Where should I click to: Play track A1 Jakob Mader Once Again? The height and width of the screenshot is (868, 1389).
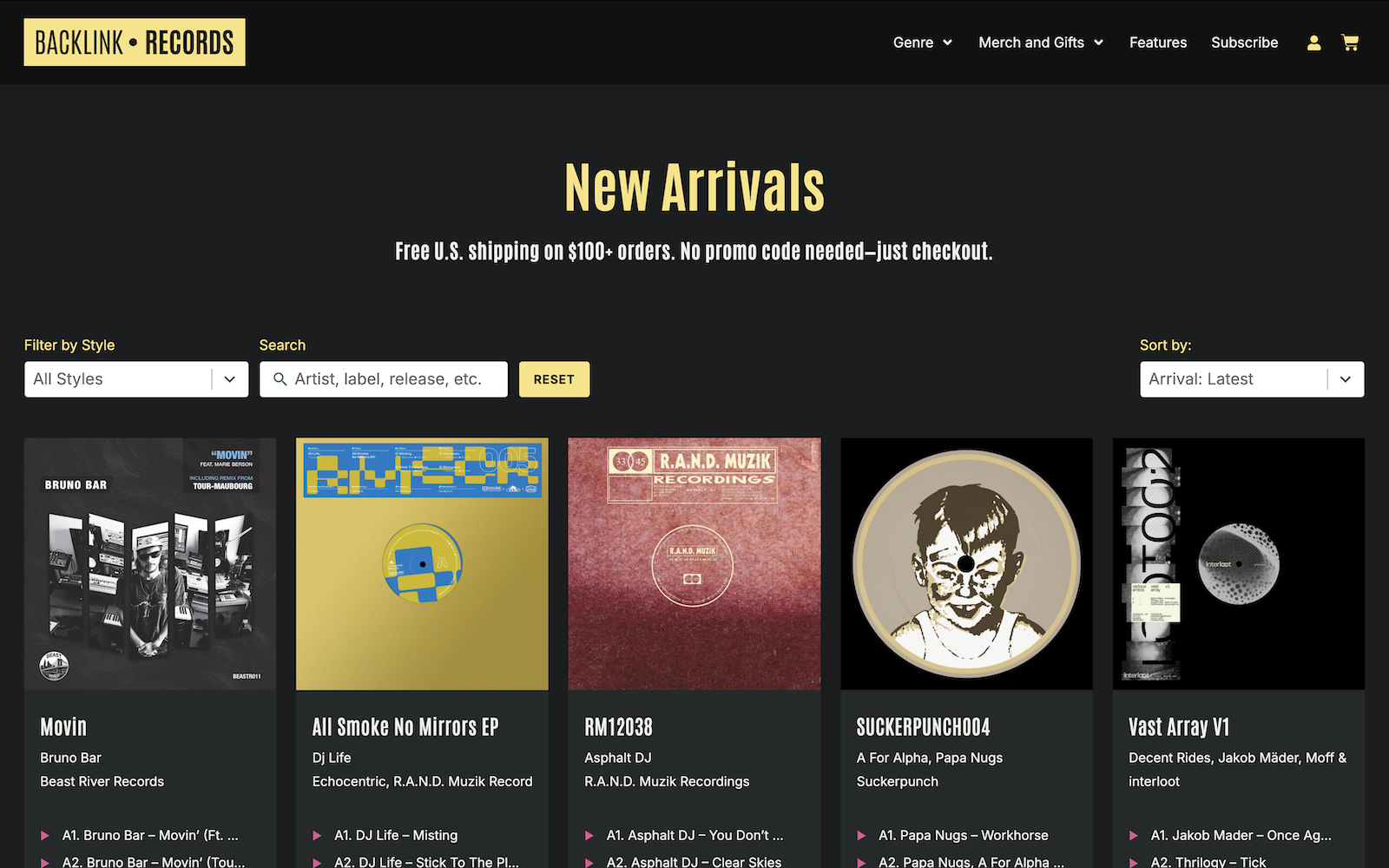[x=1134, y=835]
